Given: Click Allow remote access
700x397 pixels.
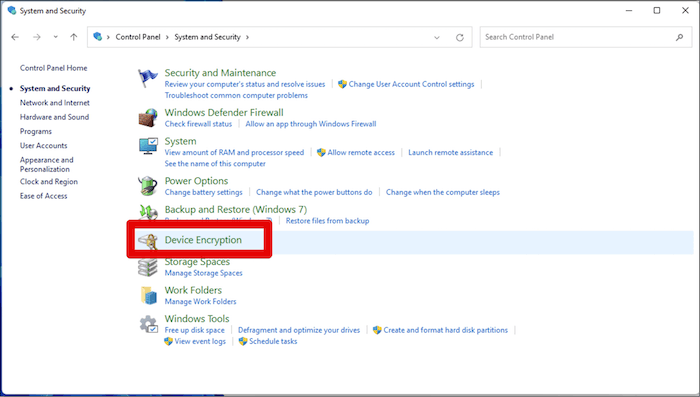Looking at the screenshot, I should pos(361,153).
